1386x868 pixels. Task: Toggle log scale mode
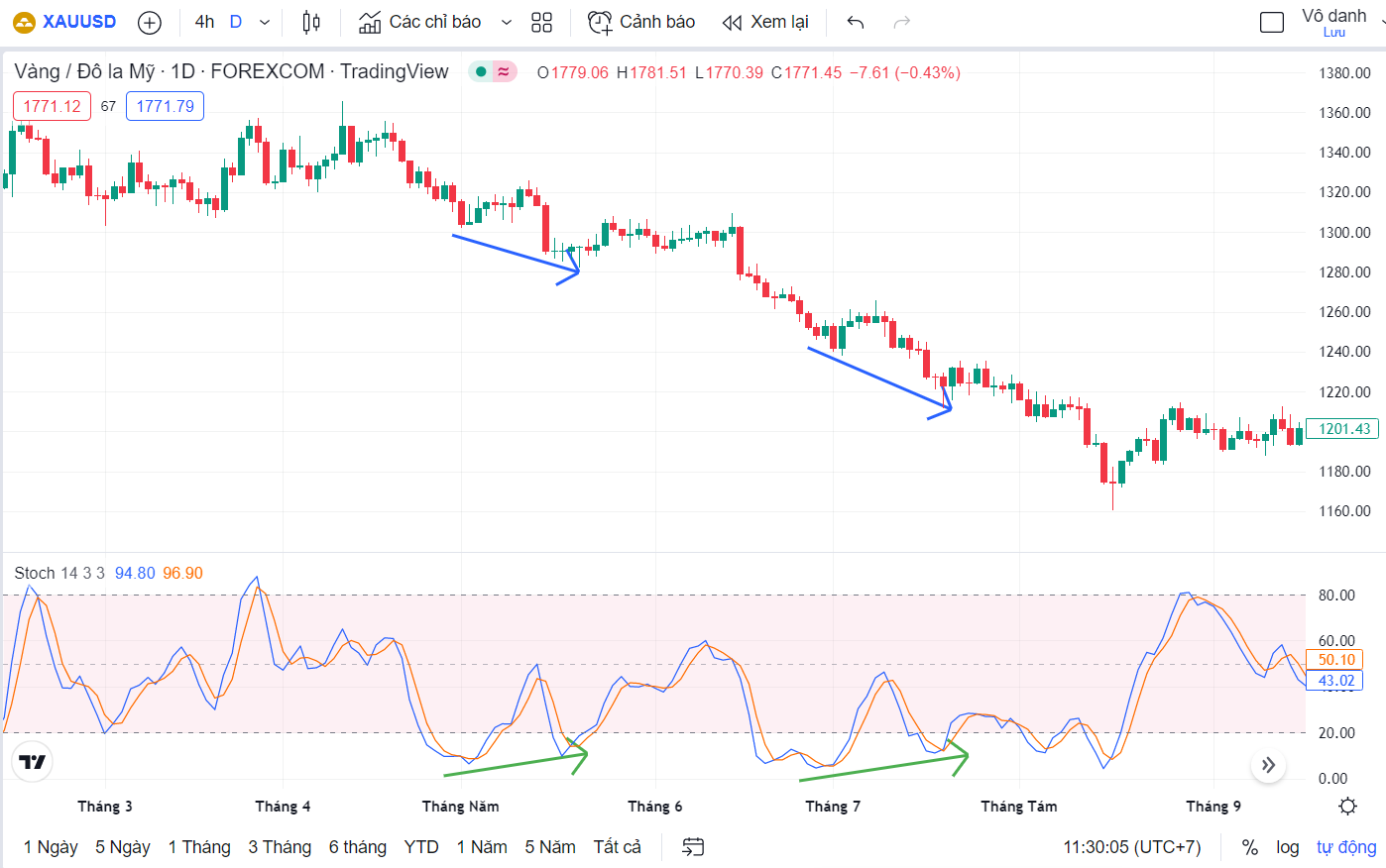(x=1288, y=847)
